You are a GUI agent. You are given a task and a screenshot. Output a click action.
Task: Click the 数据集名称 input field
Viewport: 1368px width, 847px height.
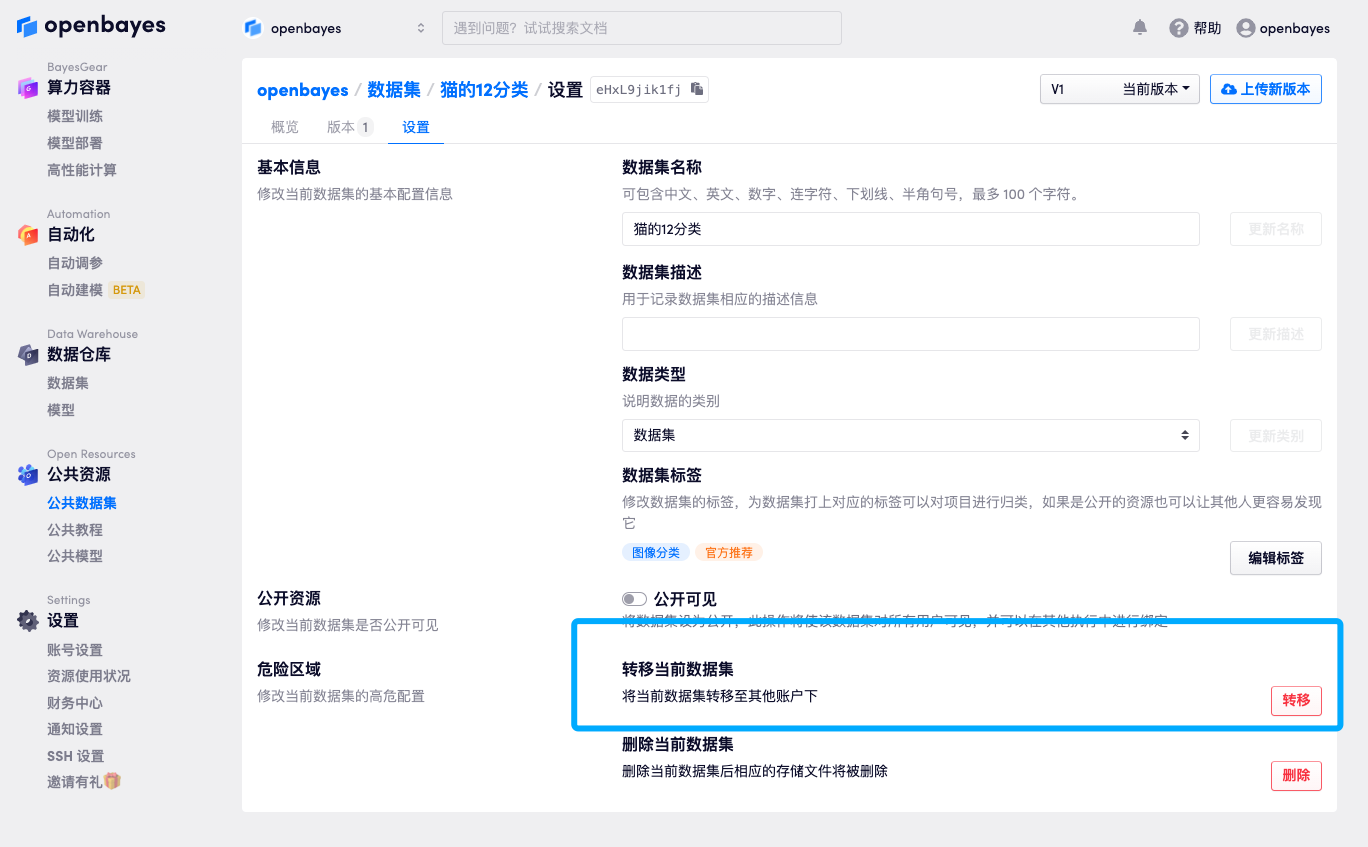pos(910,229)
